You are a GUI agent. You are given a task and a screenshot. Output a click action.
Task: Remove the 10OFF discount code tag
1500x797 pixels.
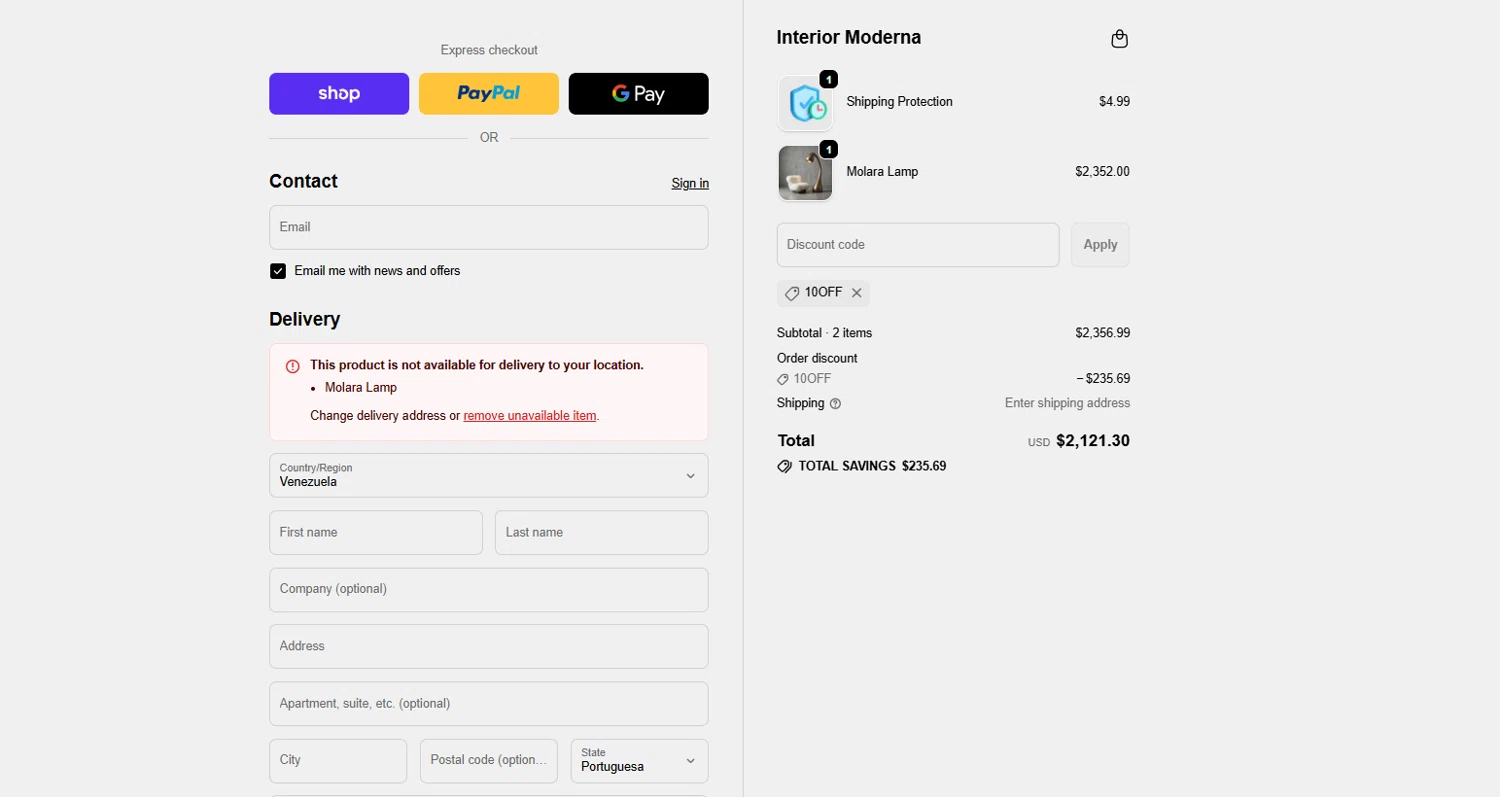click(x=857, y=293)
